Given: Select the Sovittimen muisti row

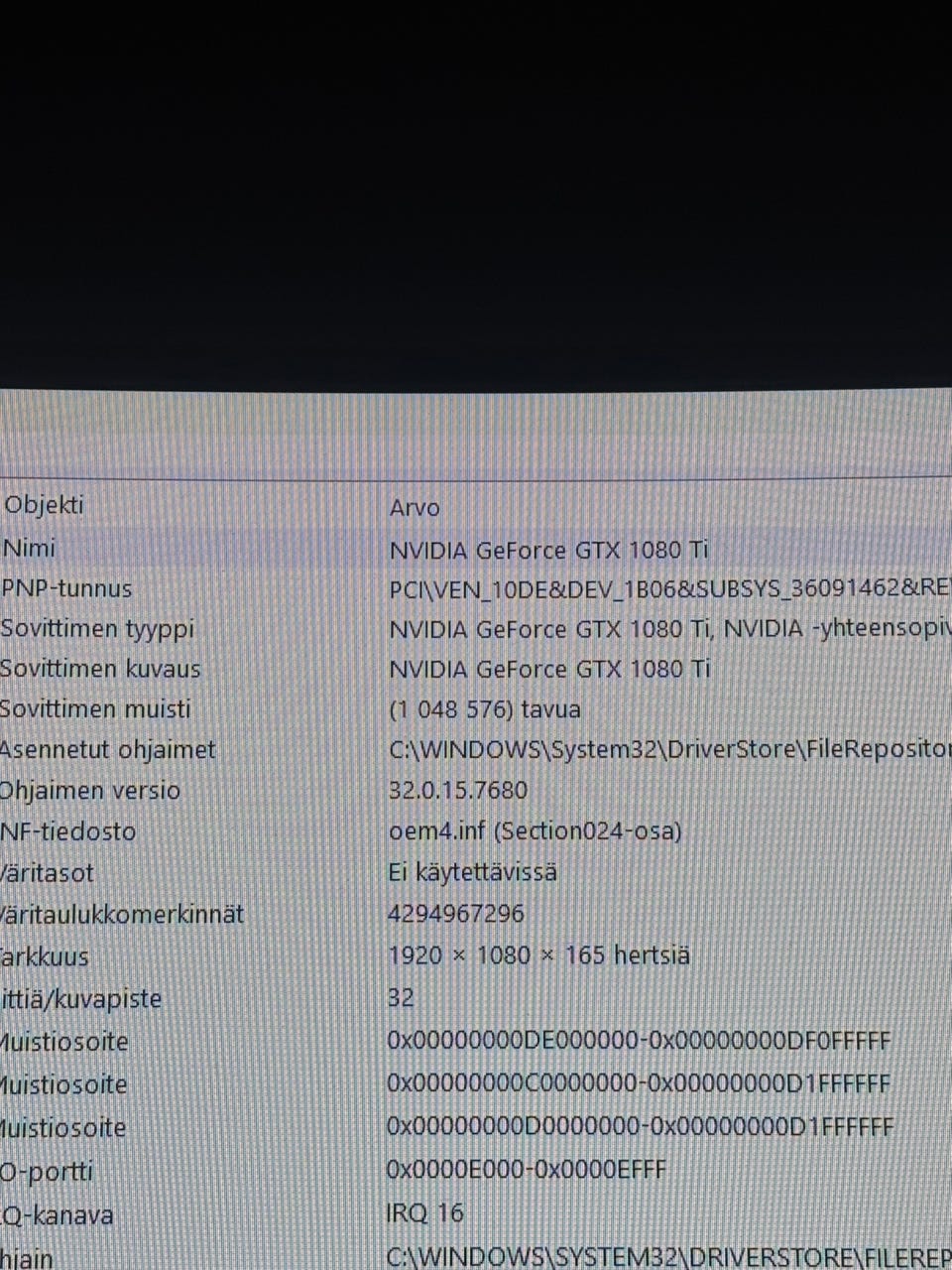Looking at the screenshot, I should tap(476, 709).
